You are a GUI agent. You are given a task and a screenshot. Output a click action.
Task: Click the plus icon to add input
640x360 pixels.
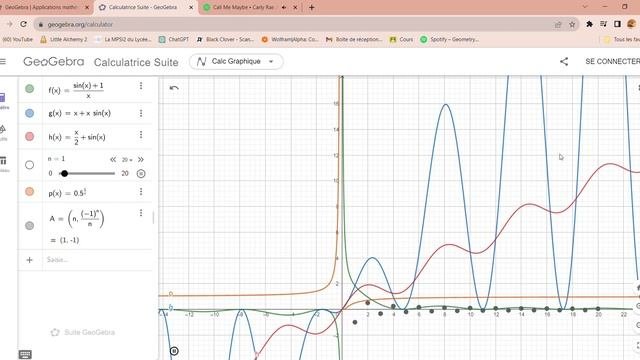click(29, 260)
